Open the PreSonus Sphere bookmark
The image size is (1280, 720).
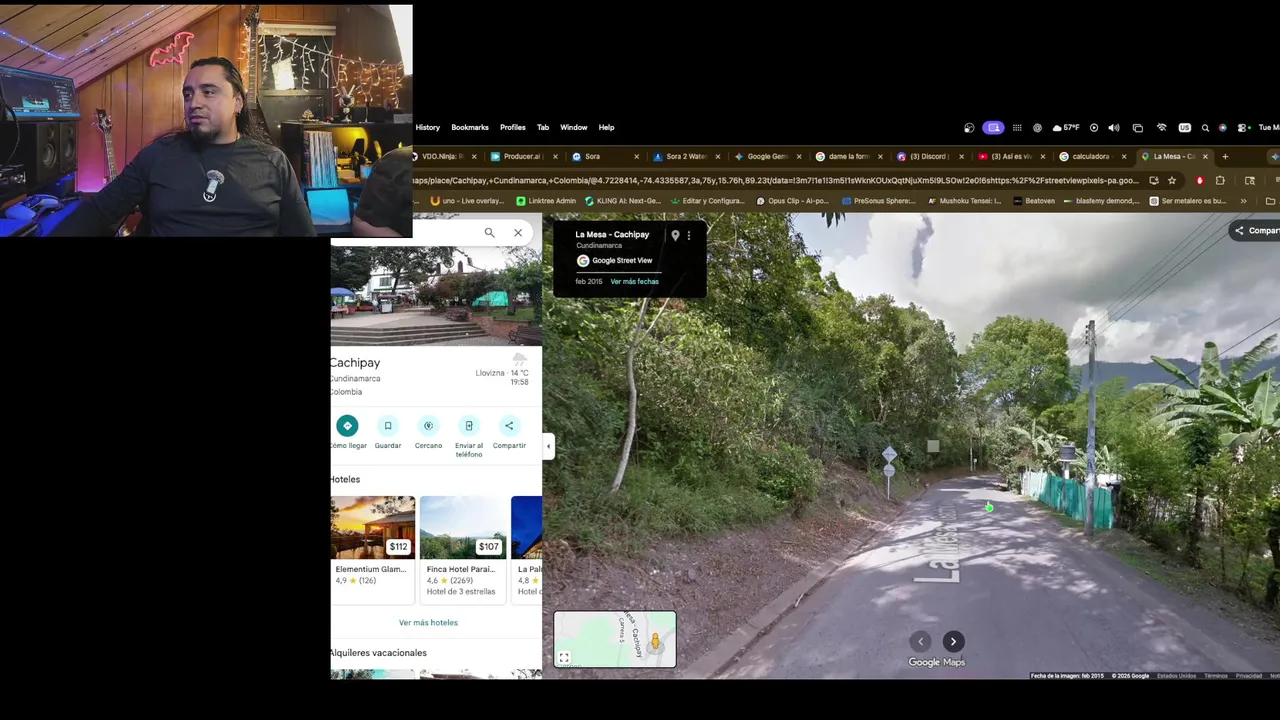pos(879,201)
